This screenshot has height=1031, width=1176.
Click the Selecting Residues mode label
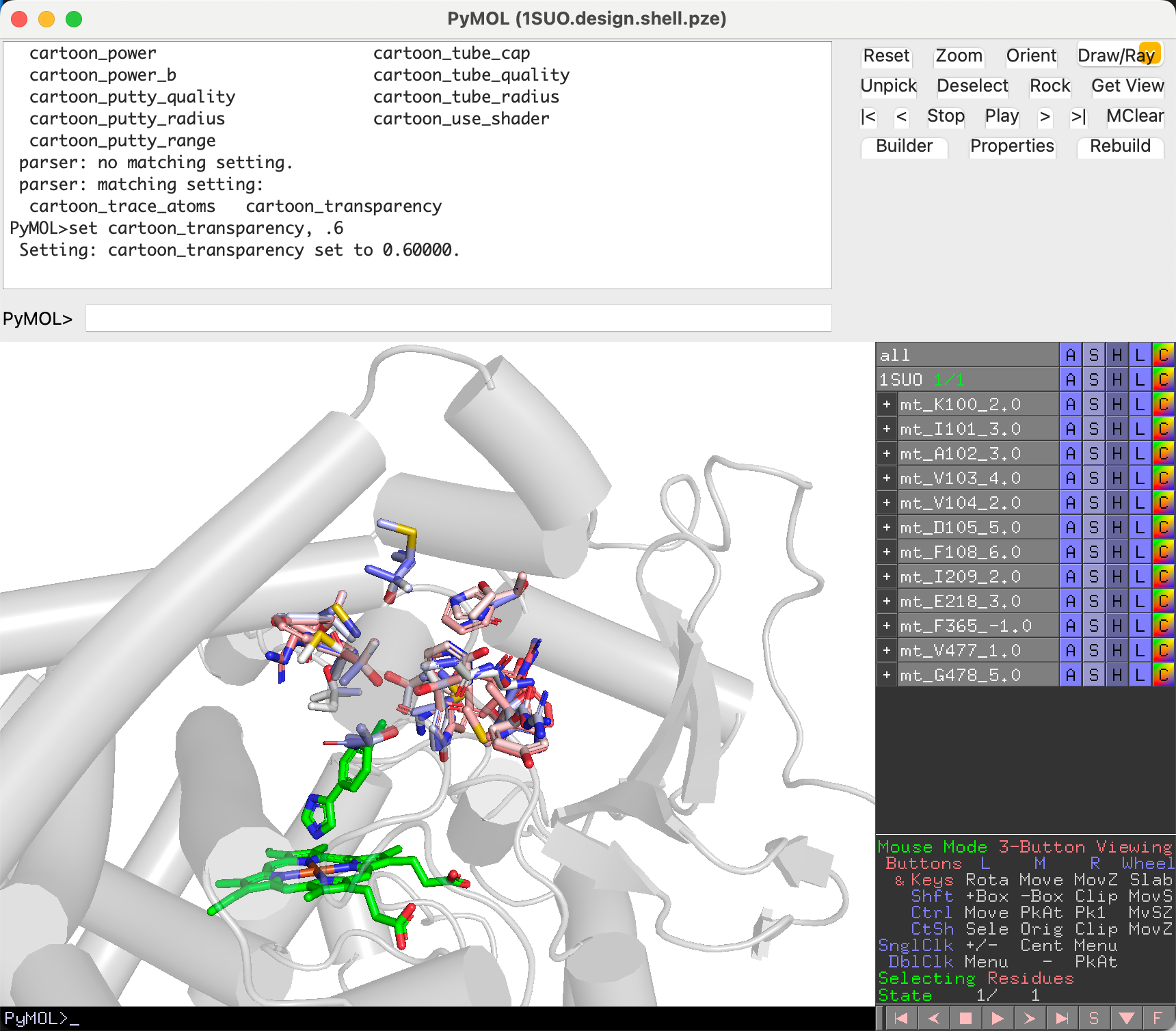(x=976, y=978)
